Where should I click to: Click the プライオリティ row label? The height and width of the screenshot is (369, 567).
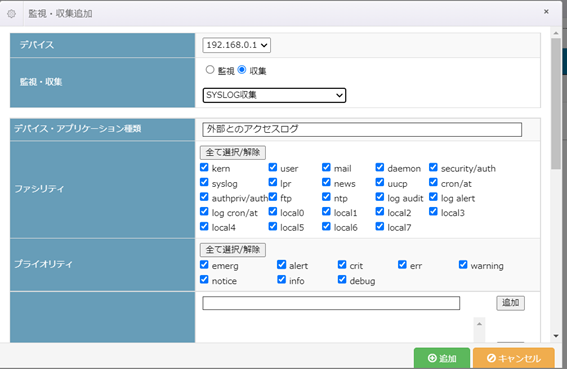pyautogui.click(x=43, y=264)
